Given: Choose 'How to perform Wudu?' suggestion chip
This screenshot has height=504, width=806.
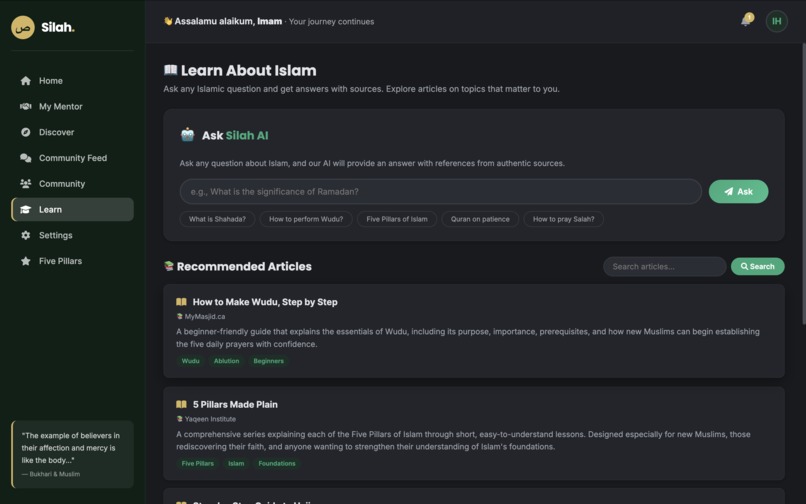Looking at the screenshot, I should click(306, 219).
